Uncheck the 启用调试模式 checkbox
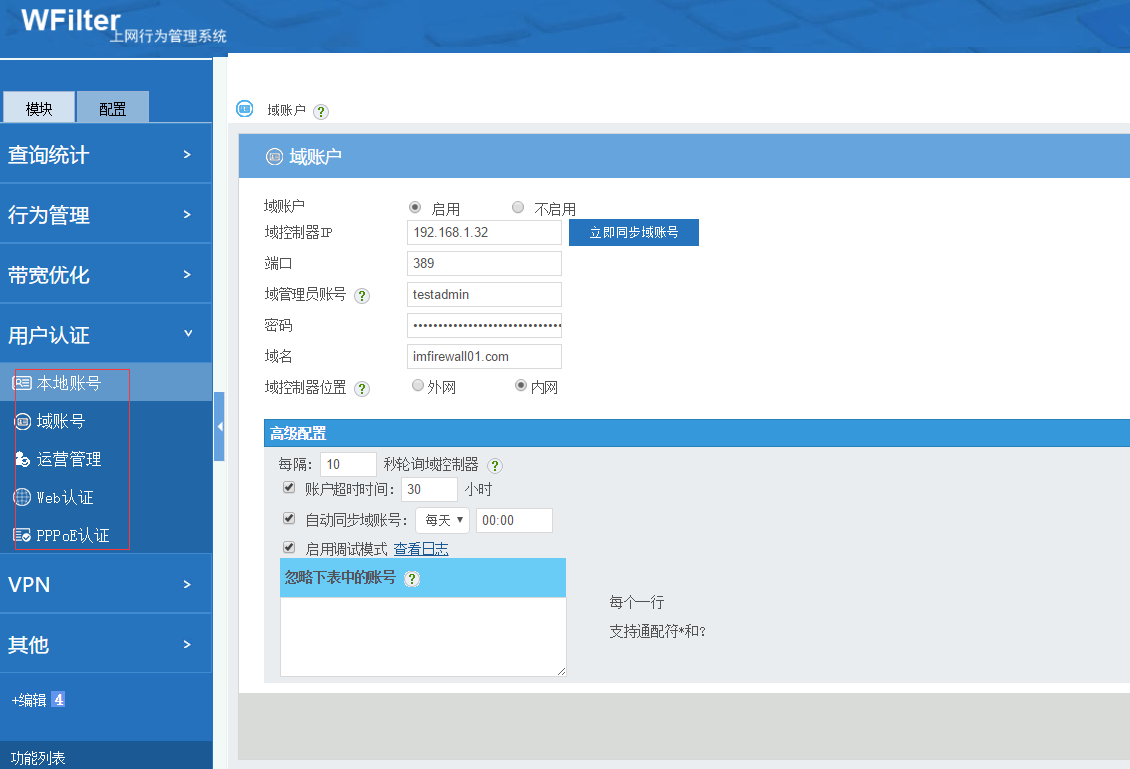The height and width of the screenshot is (769, 1130). coord(289,548)
